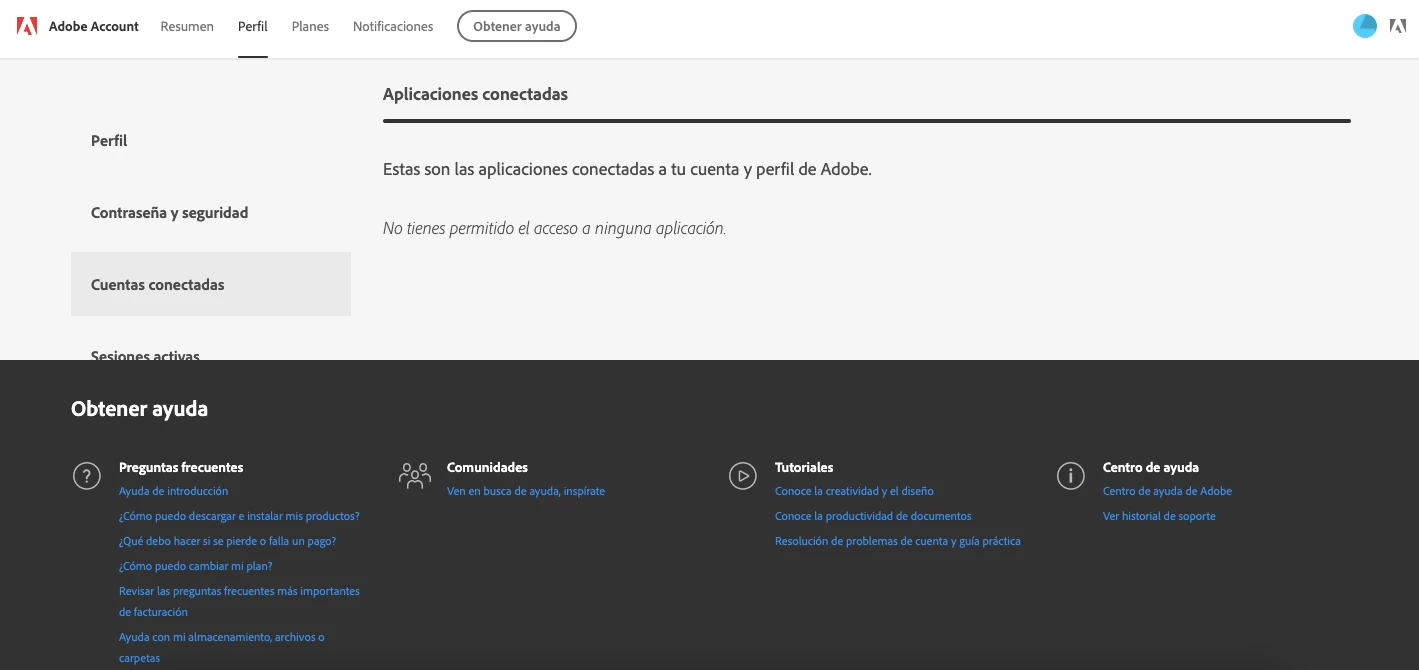Click the Adobe icon at top right

(x=1398, y=26)
